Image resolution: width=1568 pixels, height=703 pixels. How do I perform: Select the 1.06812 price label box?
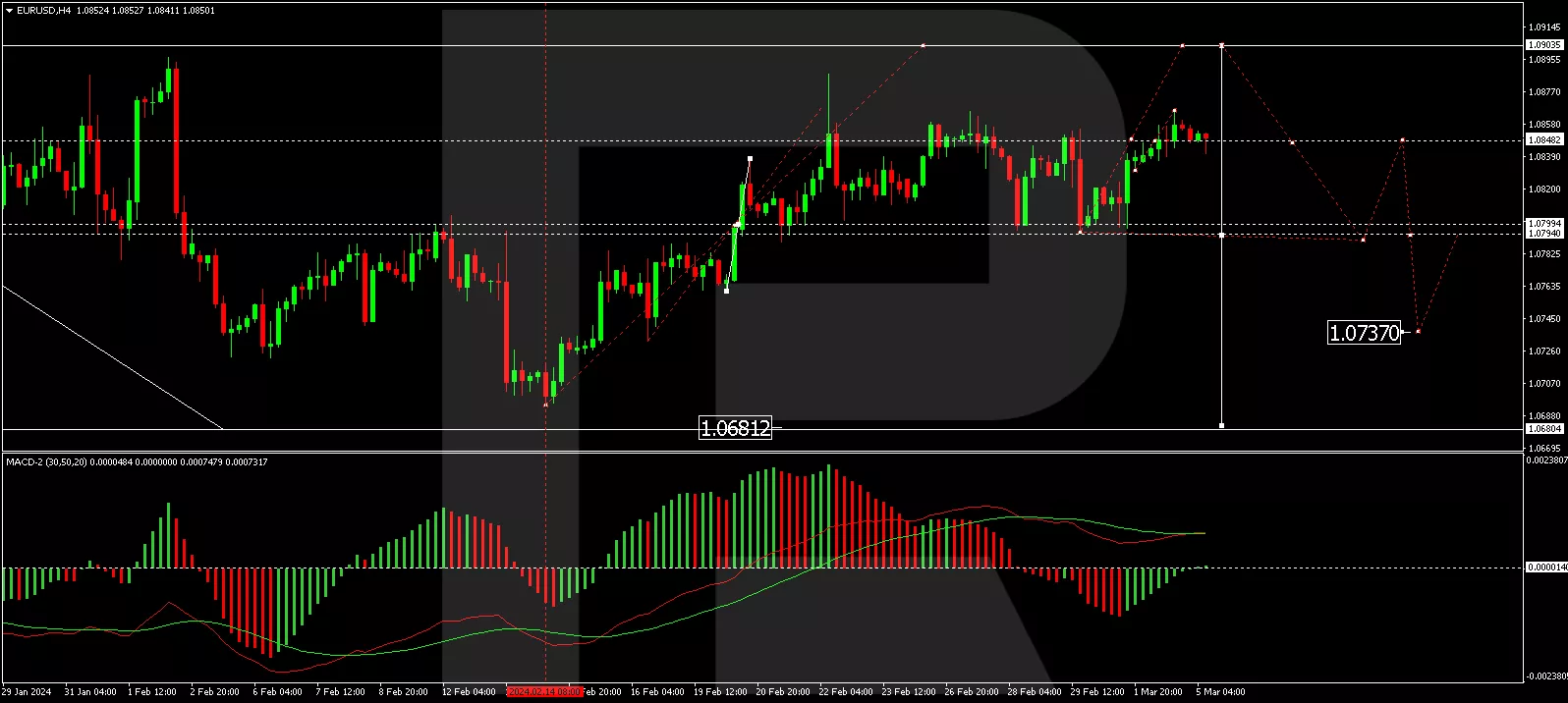pos(735,428)
